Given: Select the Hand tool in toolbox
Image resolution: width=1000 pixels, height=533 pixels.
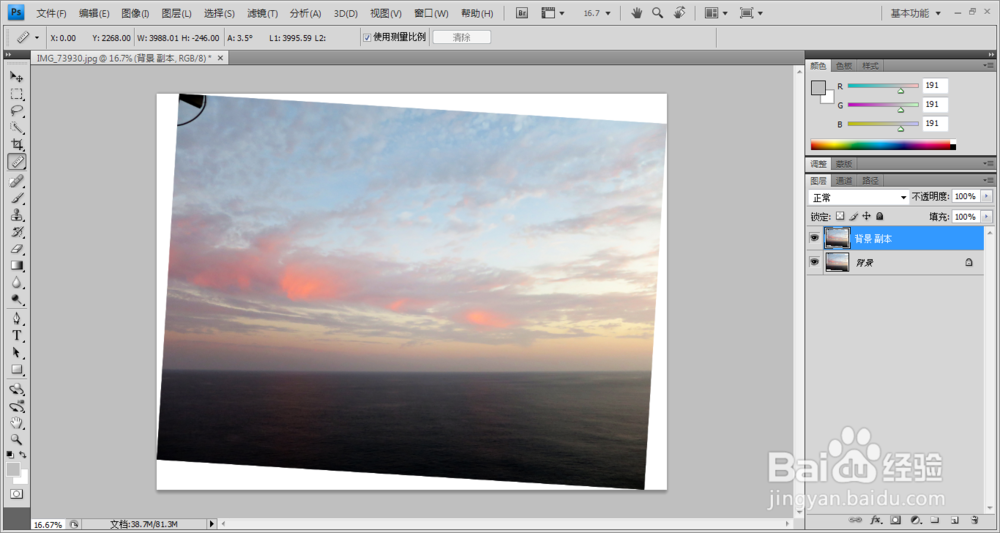Looking at the screenshot, I should click(x=17, y=423).
